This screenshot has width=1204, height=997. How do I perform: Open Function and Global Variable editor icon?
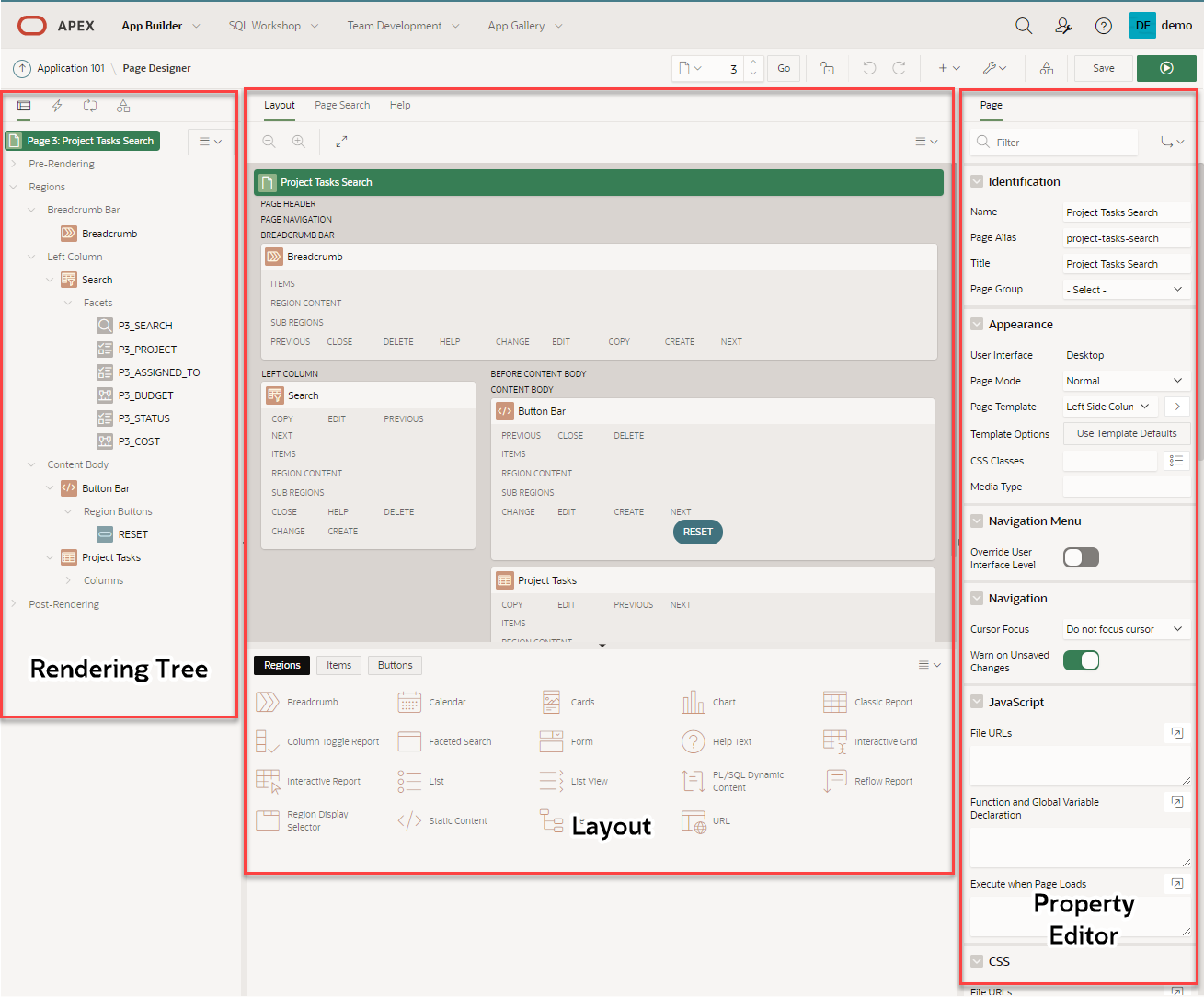click(x=1176, y=802)
